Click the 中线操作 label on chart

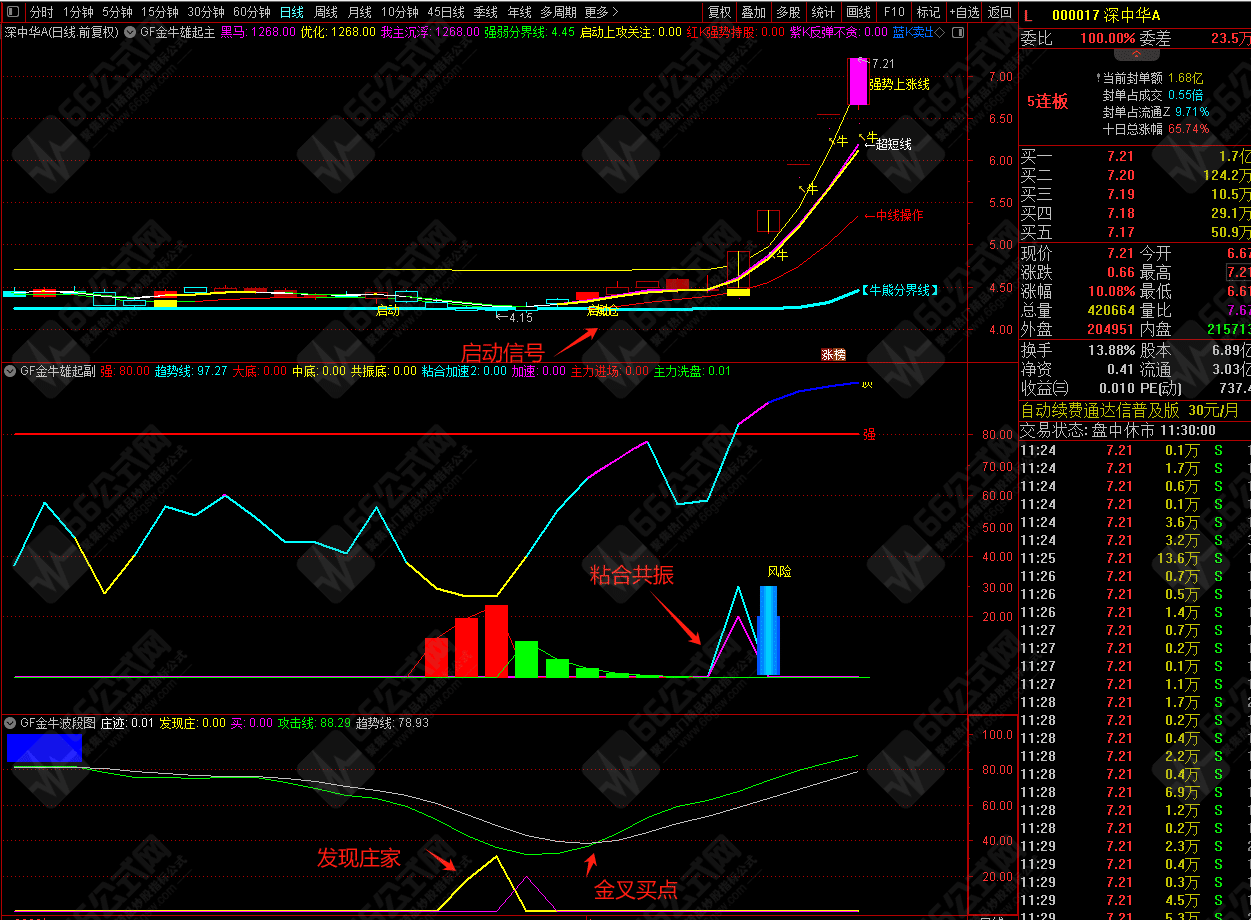pos(894,215)
